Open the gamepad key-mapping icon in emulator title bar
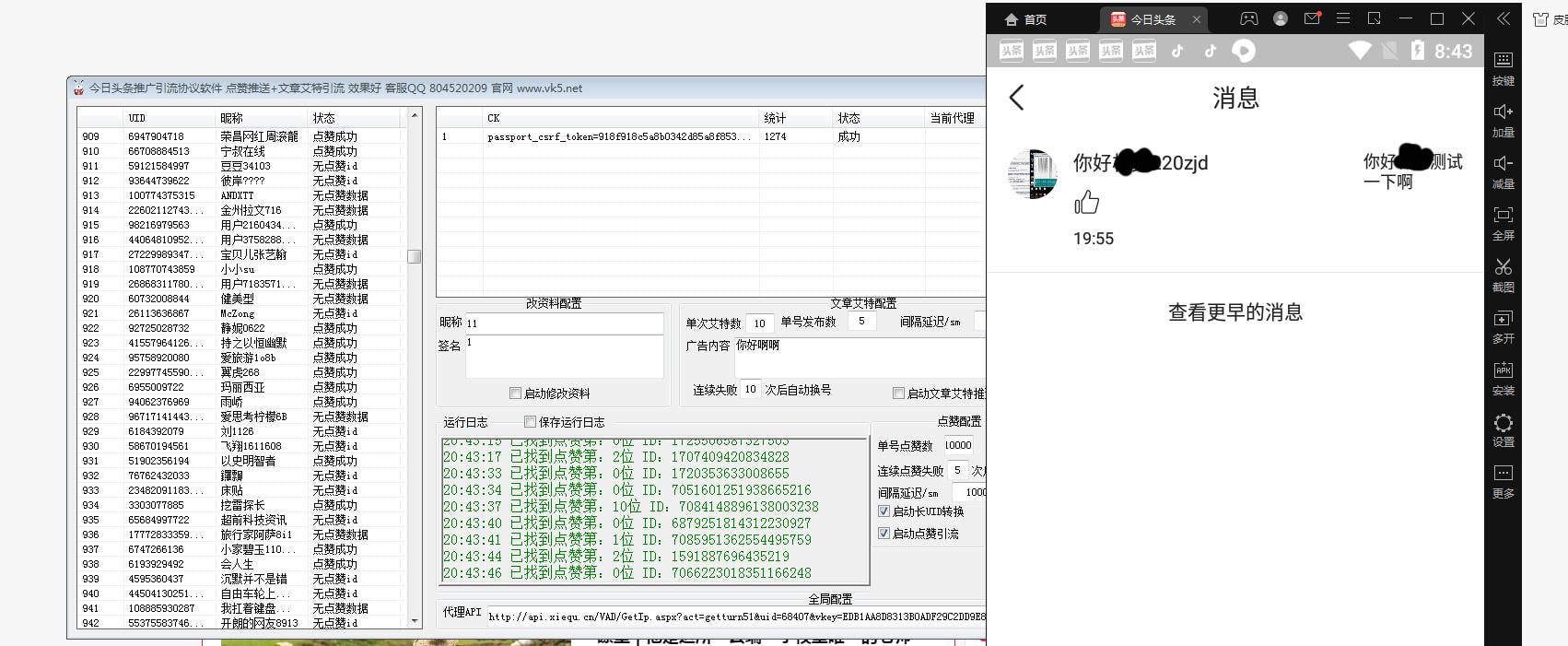Screen dimensions: 1568x646 (1248, 18)
